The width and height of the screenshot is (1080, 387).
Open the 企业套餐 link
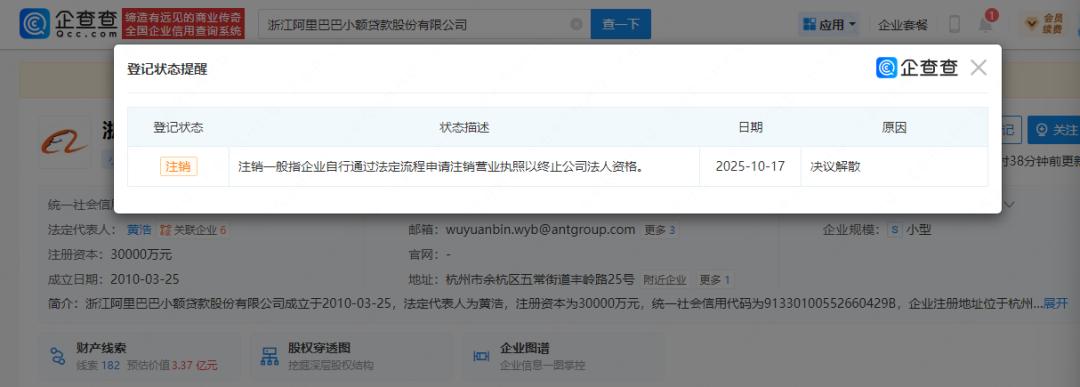coord(902,25)
